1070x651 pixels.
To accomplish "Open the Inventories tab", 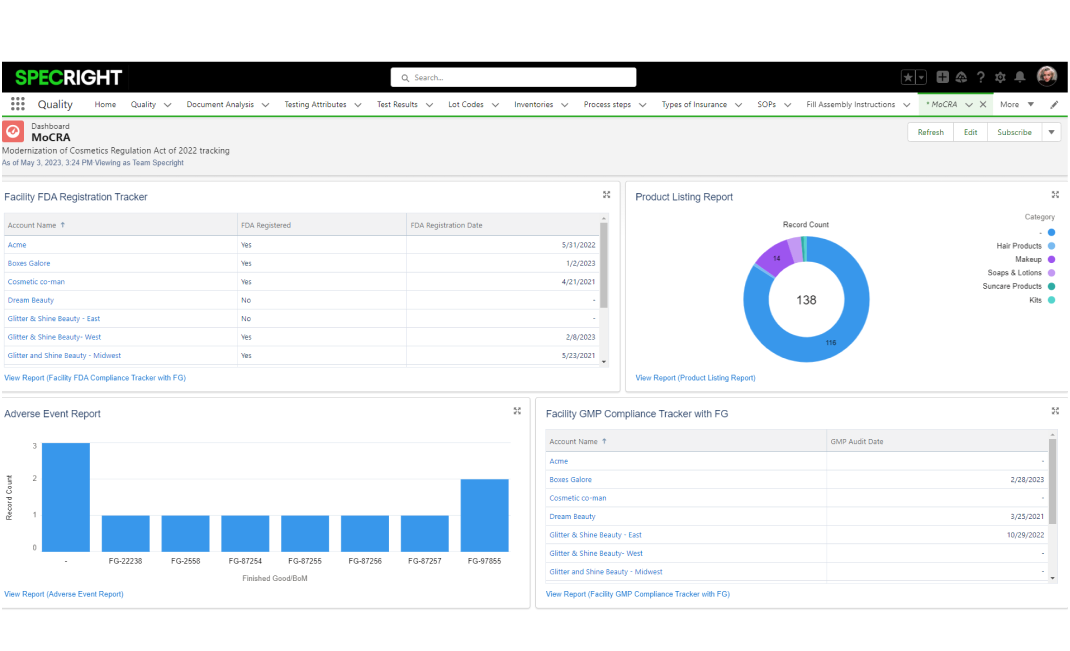I will (x=534, y=104).
